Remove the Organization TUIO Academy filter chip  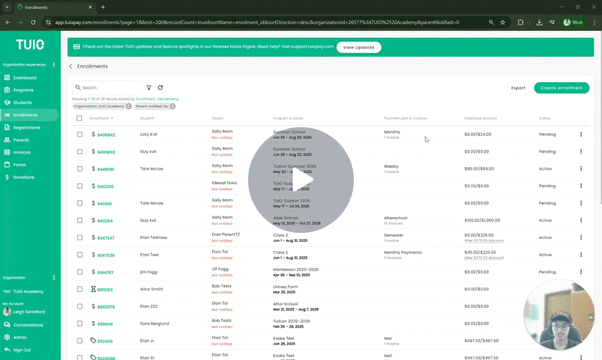click(129, 106)
